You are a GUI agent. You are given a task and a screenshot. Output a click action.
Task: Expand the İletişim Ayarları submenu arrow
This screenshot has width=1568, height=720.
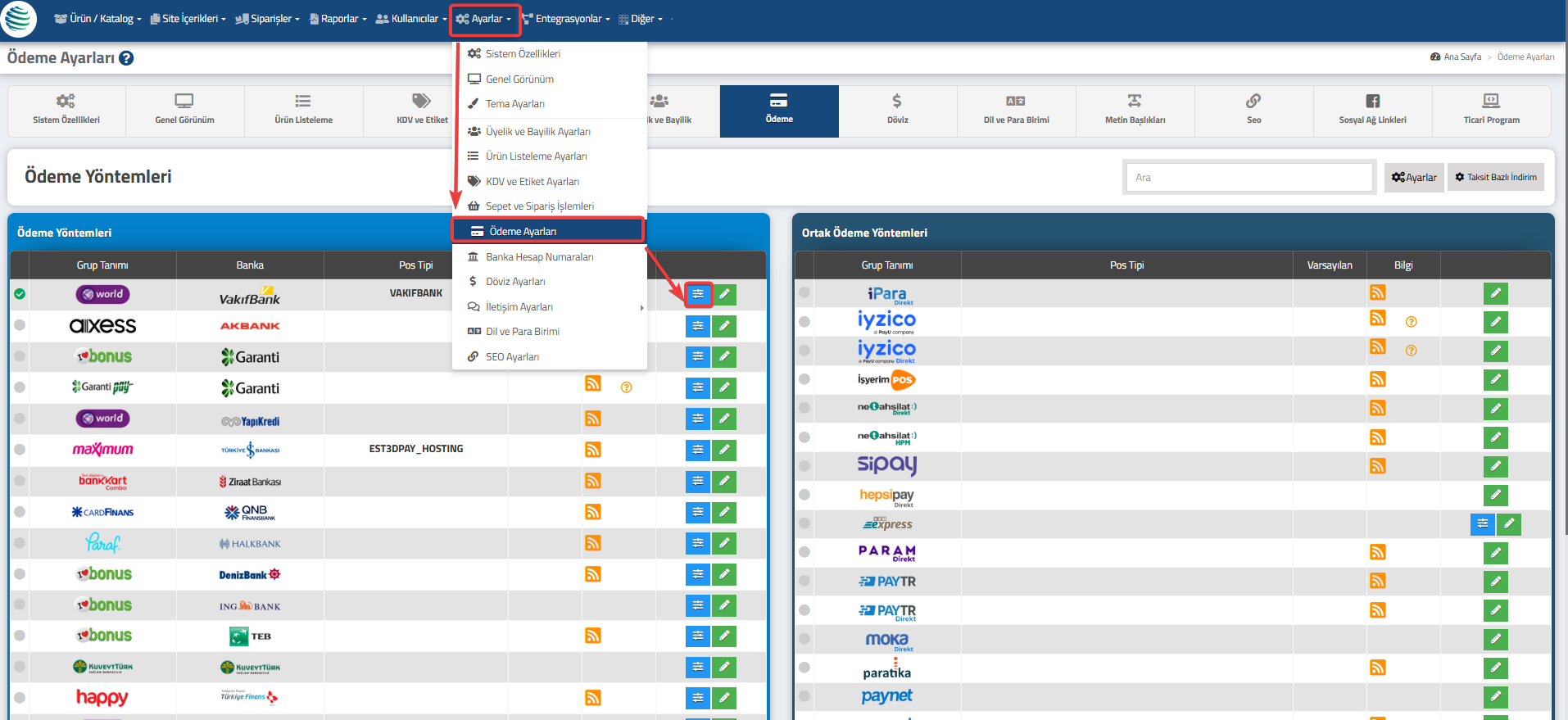coord(641,307)
